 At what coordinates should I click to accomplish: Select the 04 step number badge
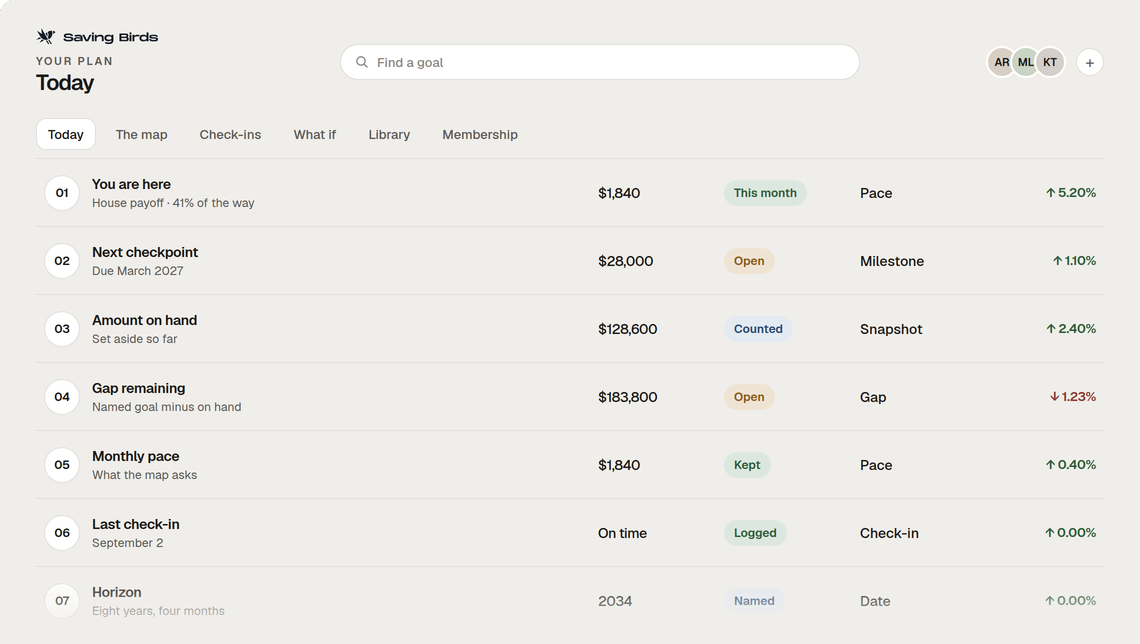pos(62,397)
